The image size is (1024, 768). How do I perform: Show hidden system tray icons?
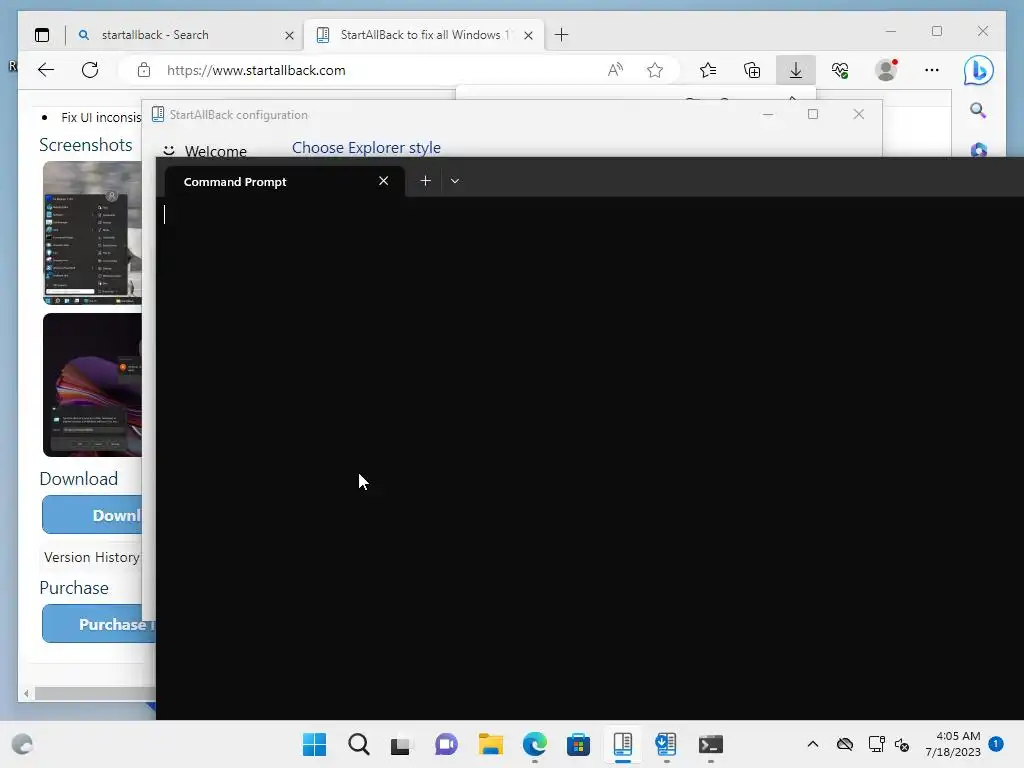pyautogui.click(x=812, y=744)
